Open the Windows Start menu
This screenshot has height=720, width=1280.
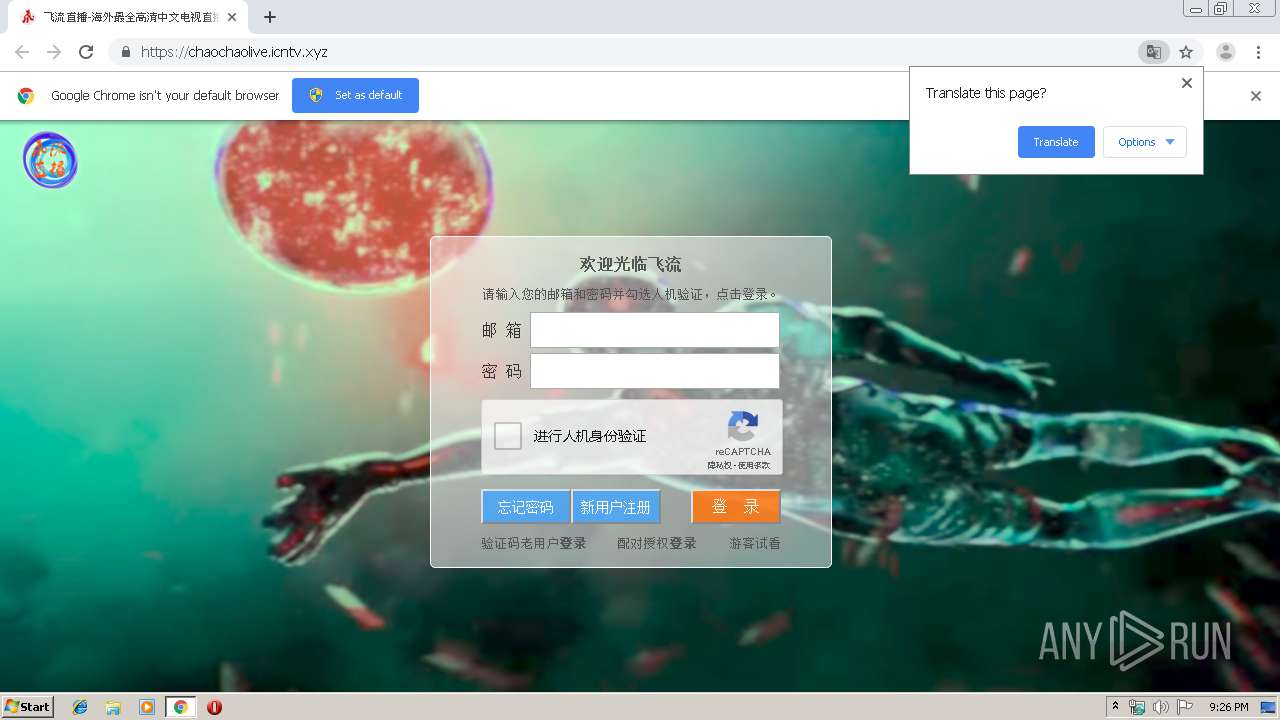tap(27, 707)
